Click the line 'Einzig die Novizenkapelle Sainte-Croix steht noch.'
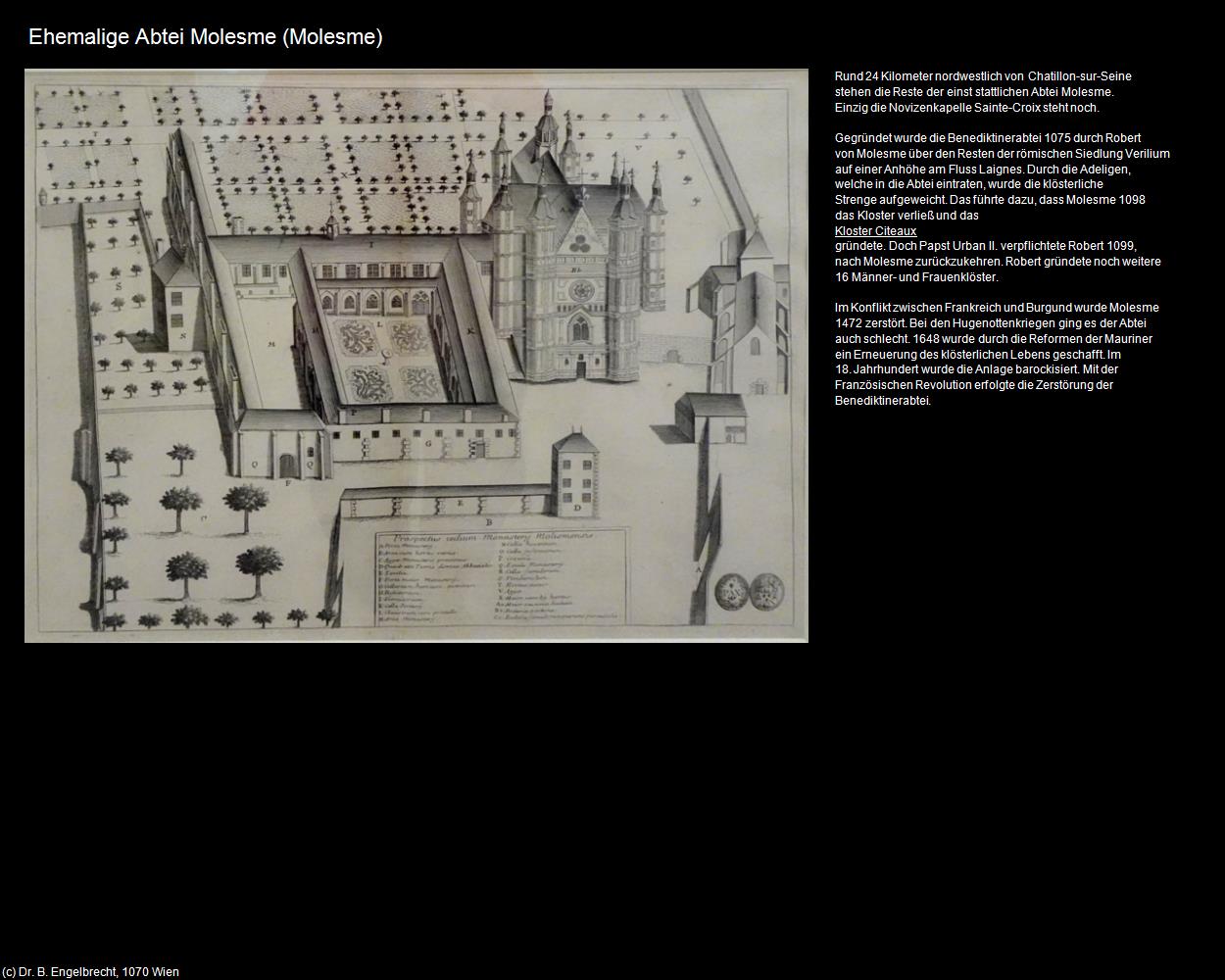The height and width of the screenshot is (980, 1225). point(967,108)
